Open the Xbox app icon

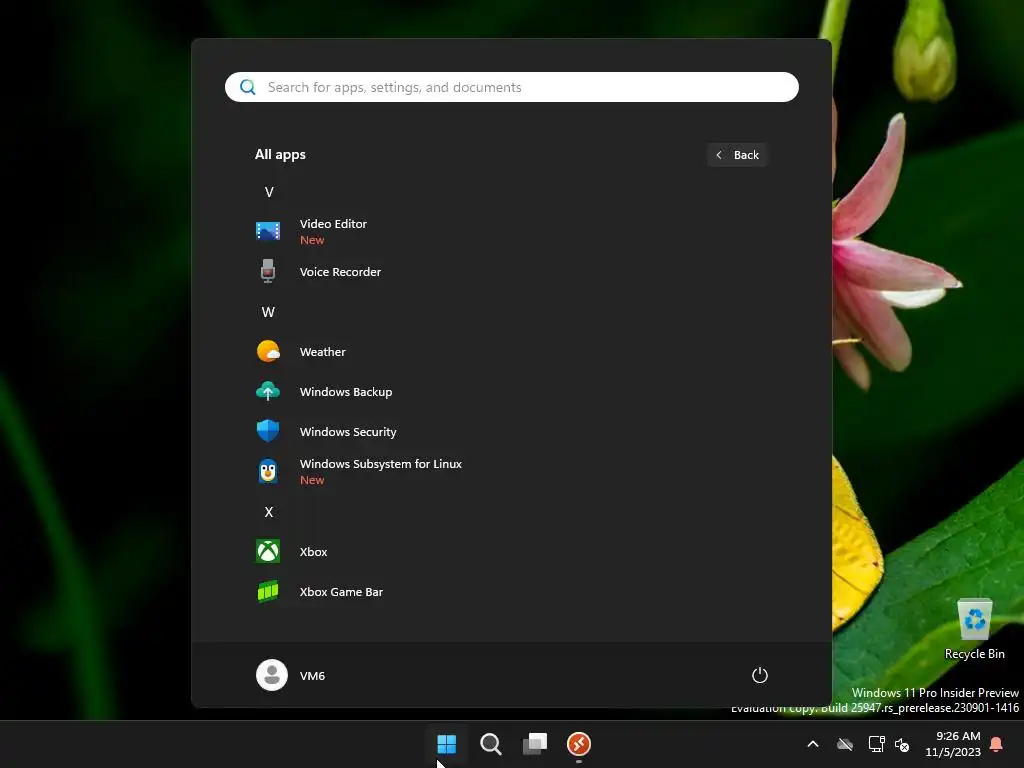coord(268,551)
